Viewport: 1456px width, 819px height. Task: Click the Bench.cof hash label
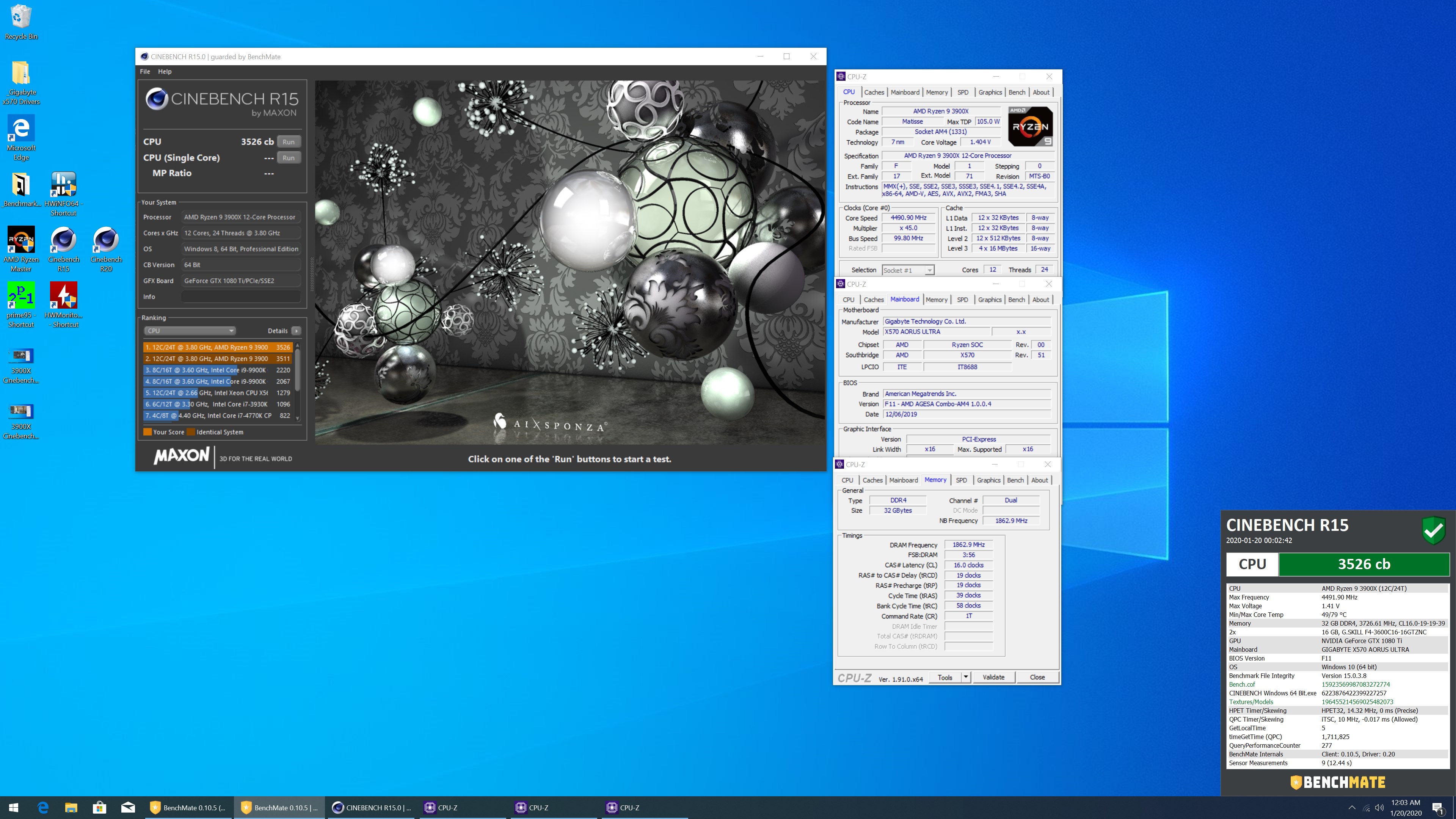click(x=1242, y=684)
